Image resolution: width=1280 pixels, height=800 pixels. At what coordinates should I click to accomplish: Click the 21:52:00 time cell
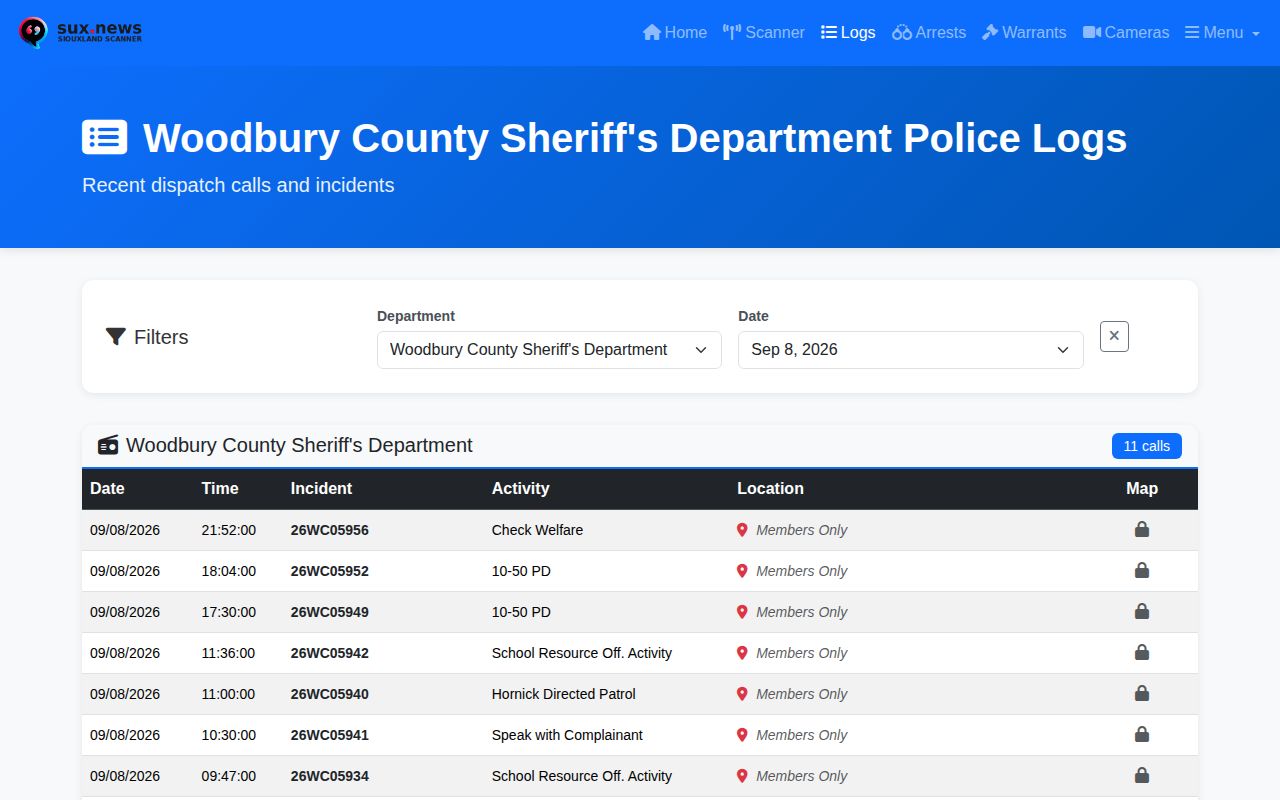(228, 530)
